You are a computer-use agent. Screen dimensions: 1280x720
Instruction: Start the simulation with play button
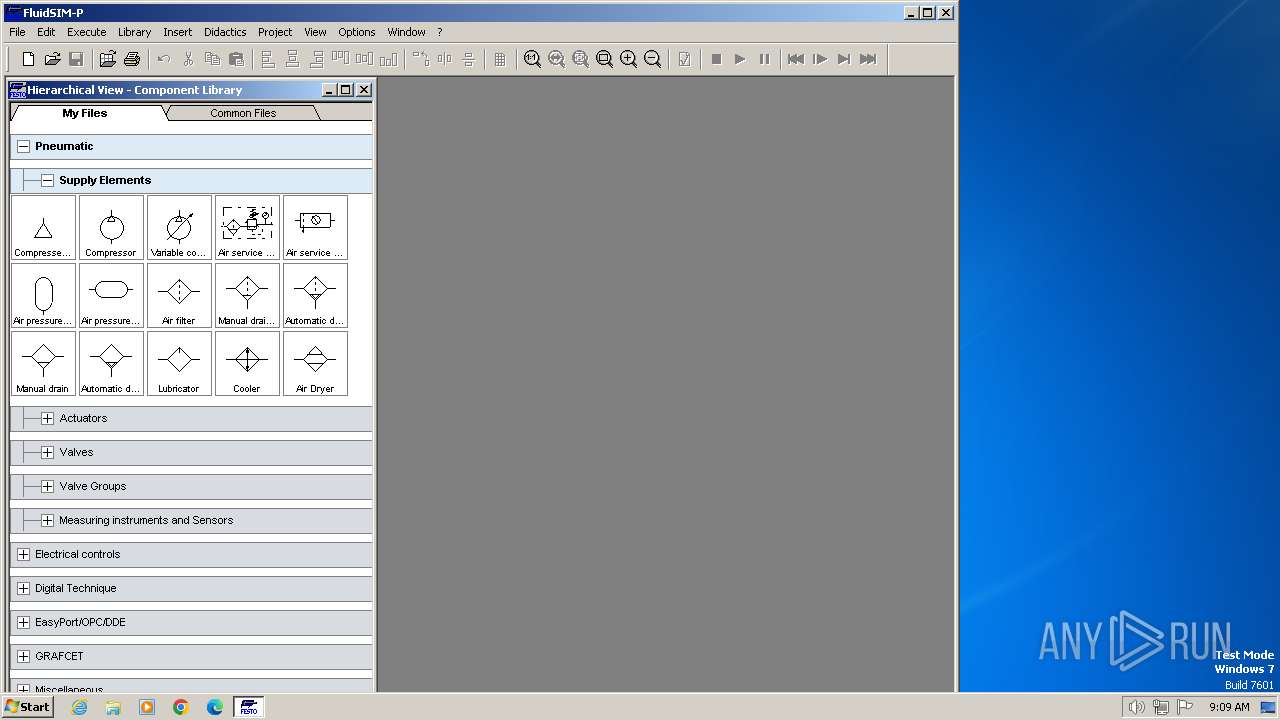coord(740,59)
